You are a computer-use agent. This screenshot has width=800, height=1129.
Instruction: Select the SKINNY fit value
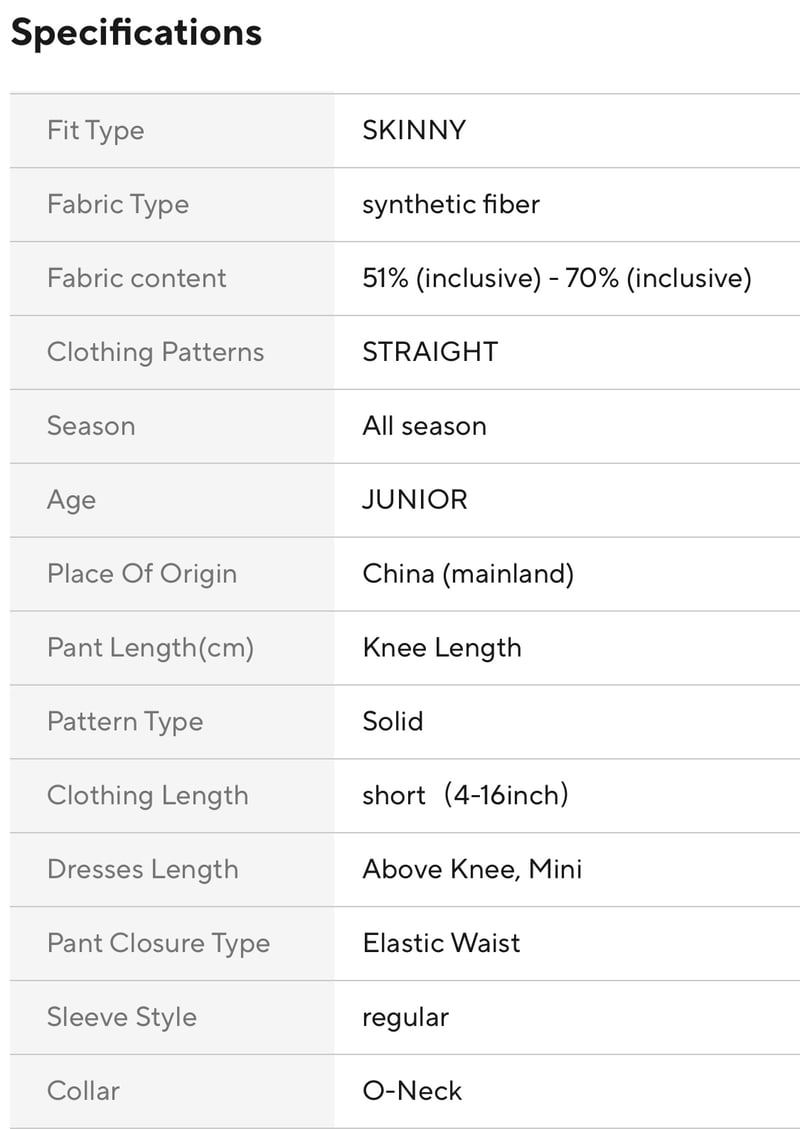tap(414, 130)
